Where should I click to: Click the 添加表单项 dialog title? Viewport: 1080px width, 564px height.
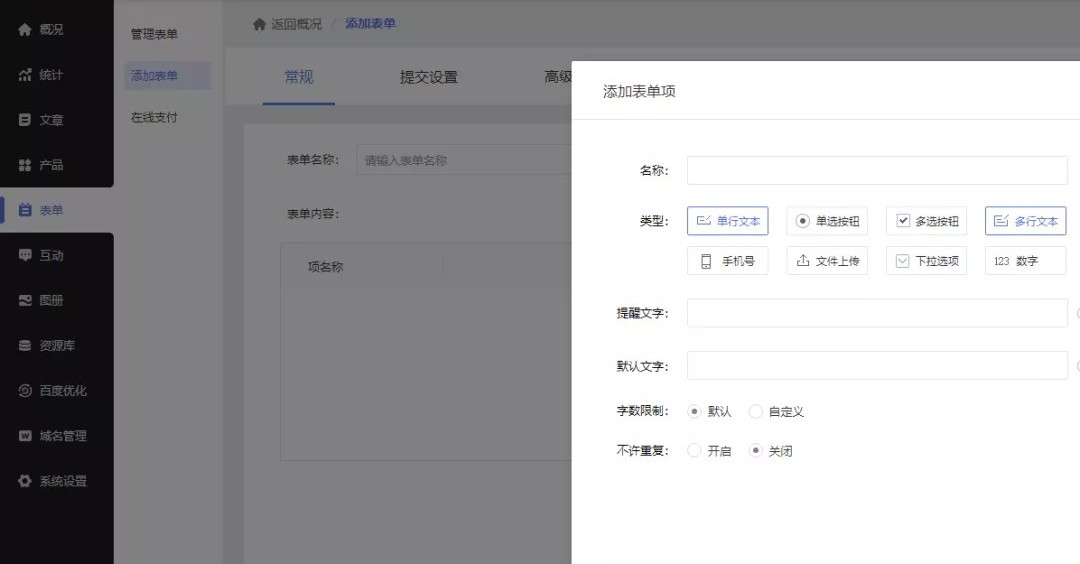[x=639, y=91]
